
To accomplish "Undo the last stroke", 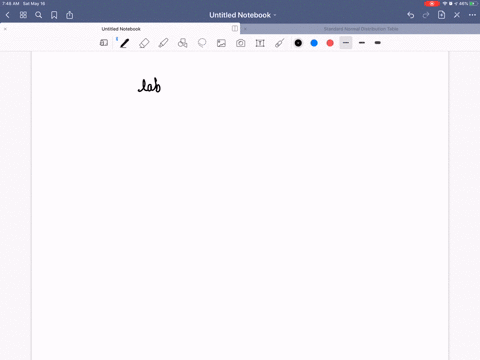I will pos(411,15).
